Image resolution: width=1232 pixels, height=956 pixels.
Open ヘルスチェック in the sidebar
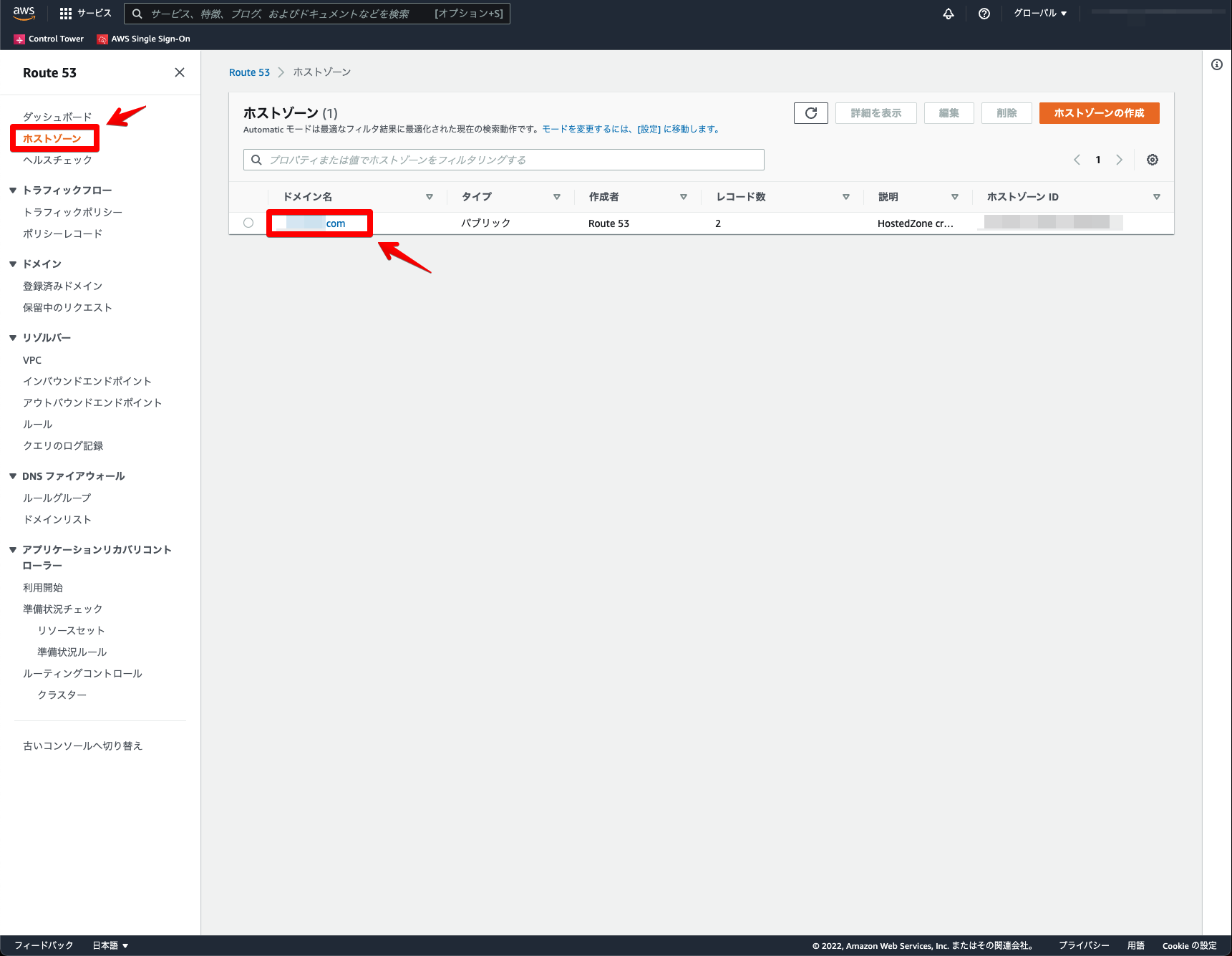[57, 160]
